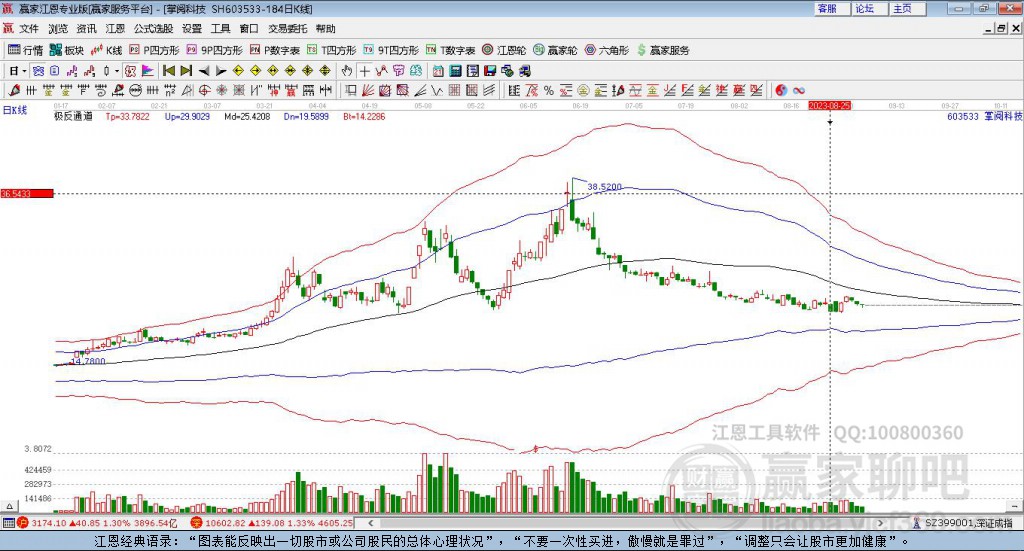Click the highlighted 2023-08-25 date marker
1024x551 pixels.
click(x=829, y=105)
